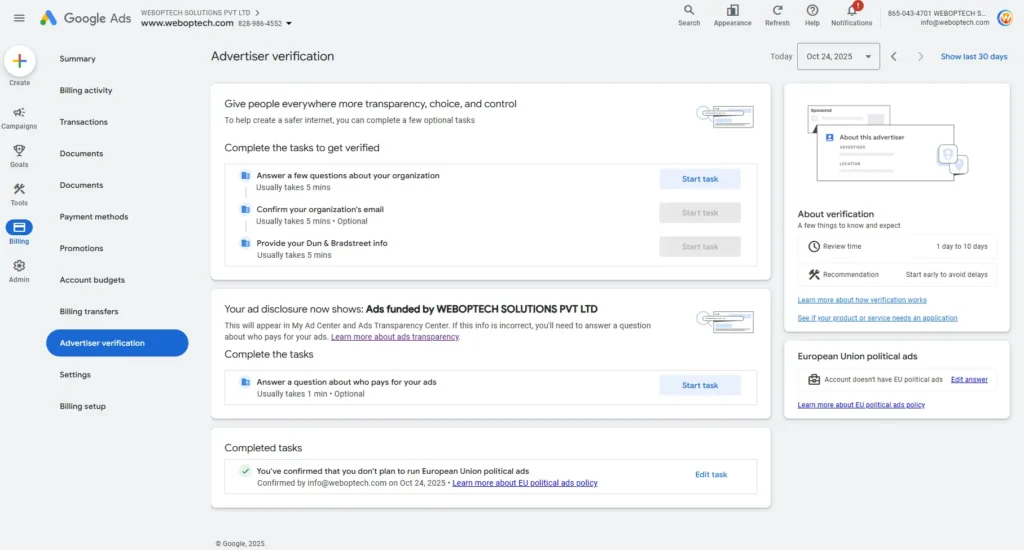
Task: Start task for confirming organization's email
Action: [x=700, y=213]
